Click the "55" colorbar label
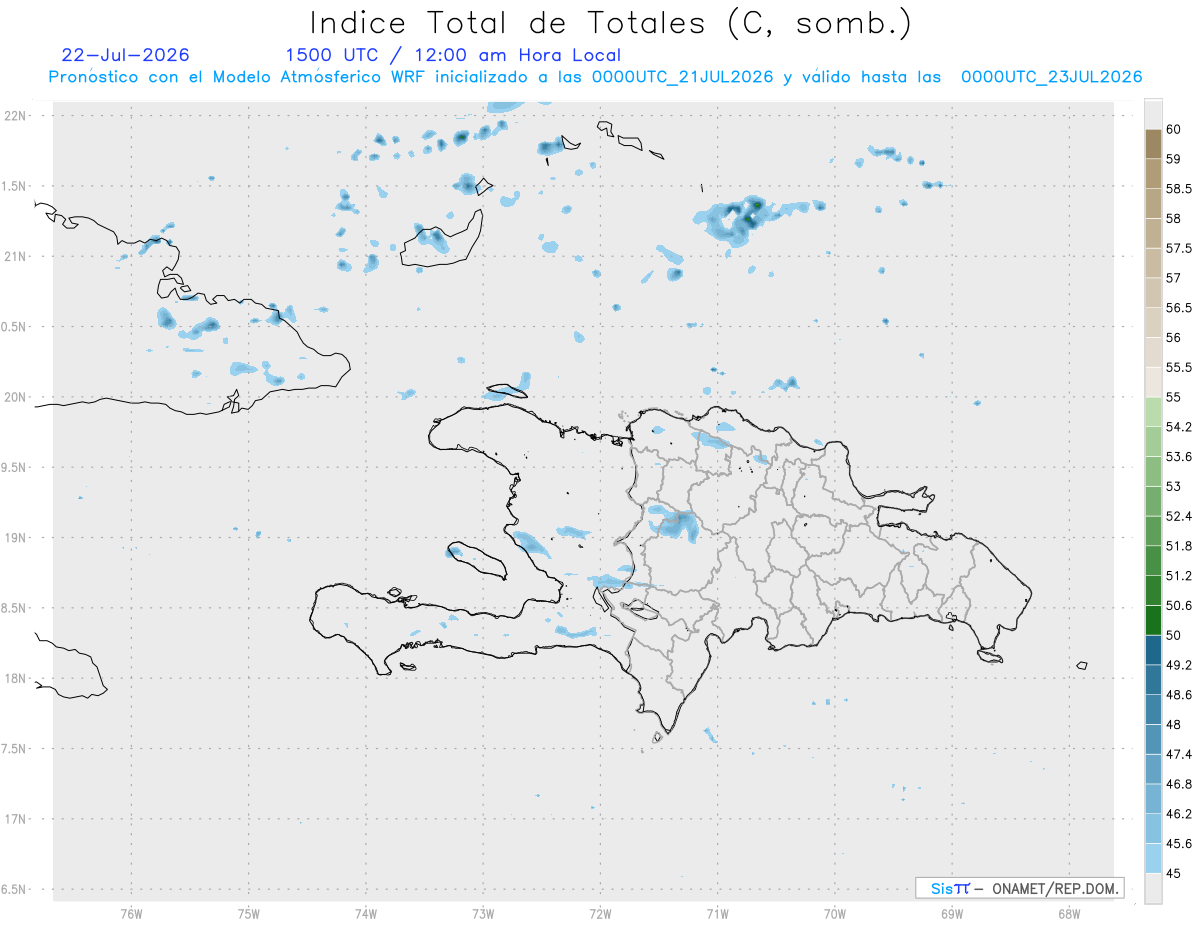The height and width of the screenshot is (927, 1200). (x=1174, y=397)
